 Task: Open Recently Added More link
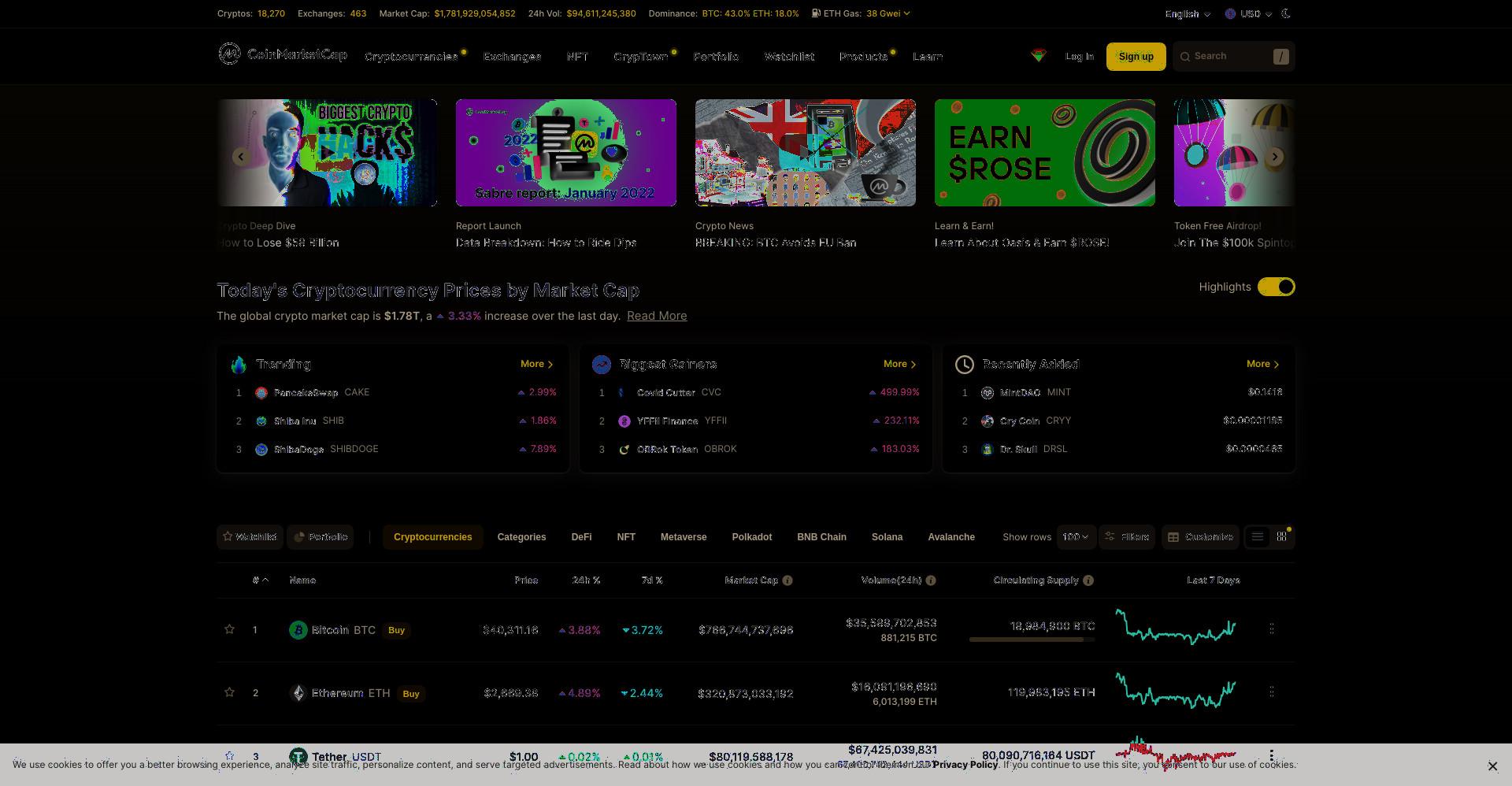point(1263,364)
